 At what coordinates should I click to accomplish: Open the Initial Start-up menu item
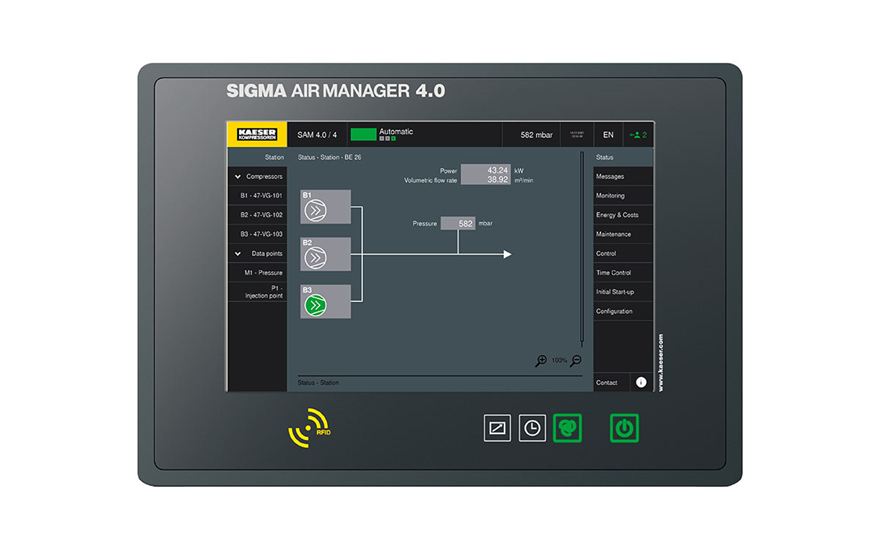[x=623, y=292]
